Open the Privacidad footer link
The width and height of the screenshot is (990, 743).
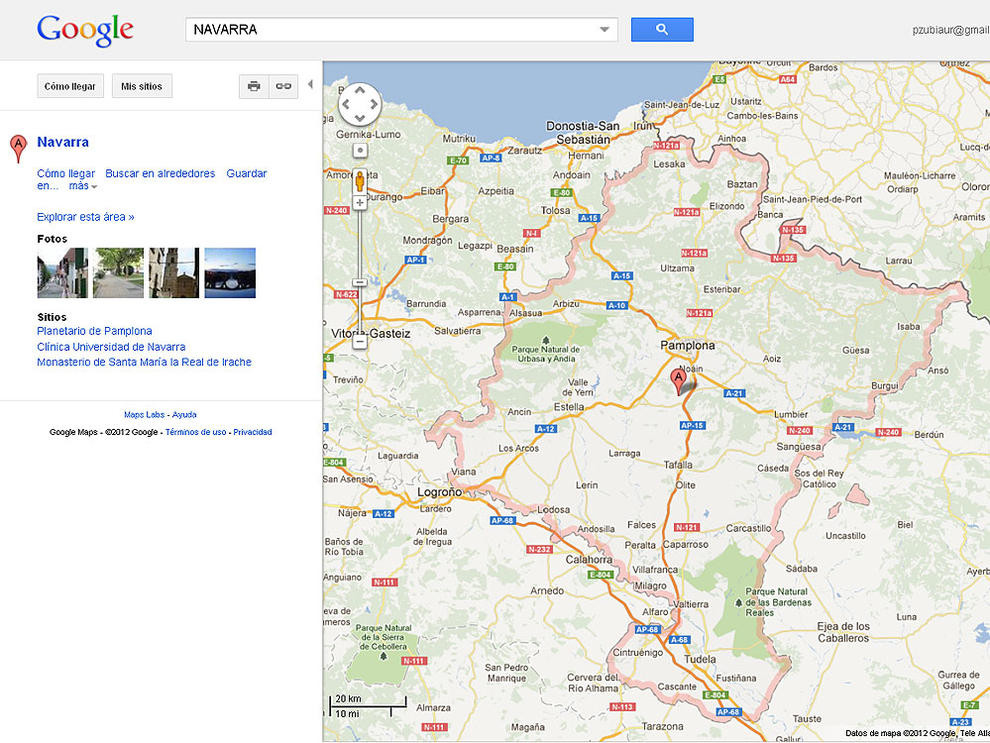[x=253, y=432]
